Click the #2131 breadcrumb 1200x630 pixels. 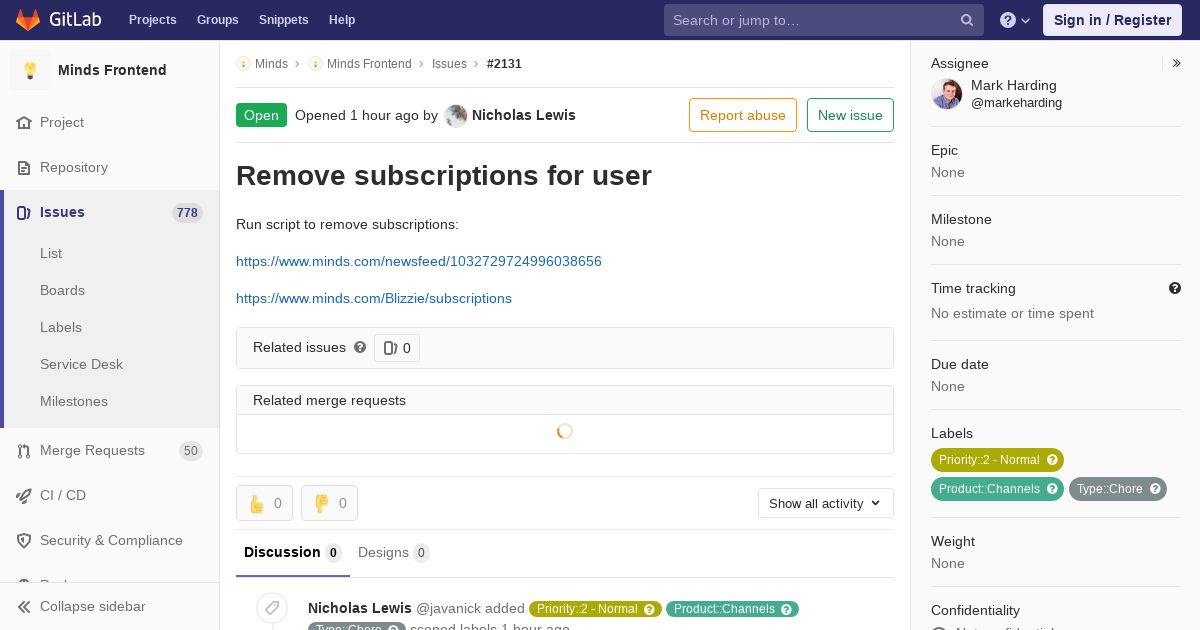[504, 63]
